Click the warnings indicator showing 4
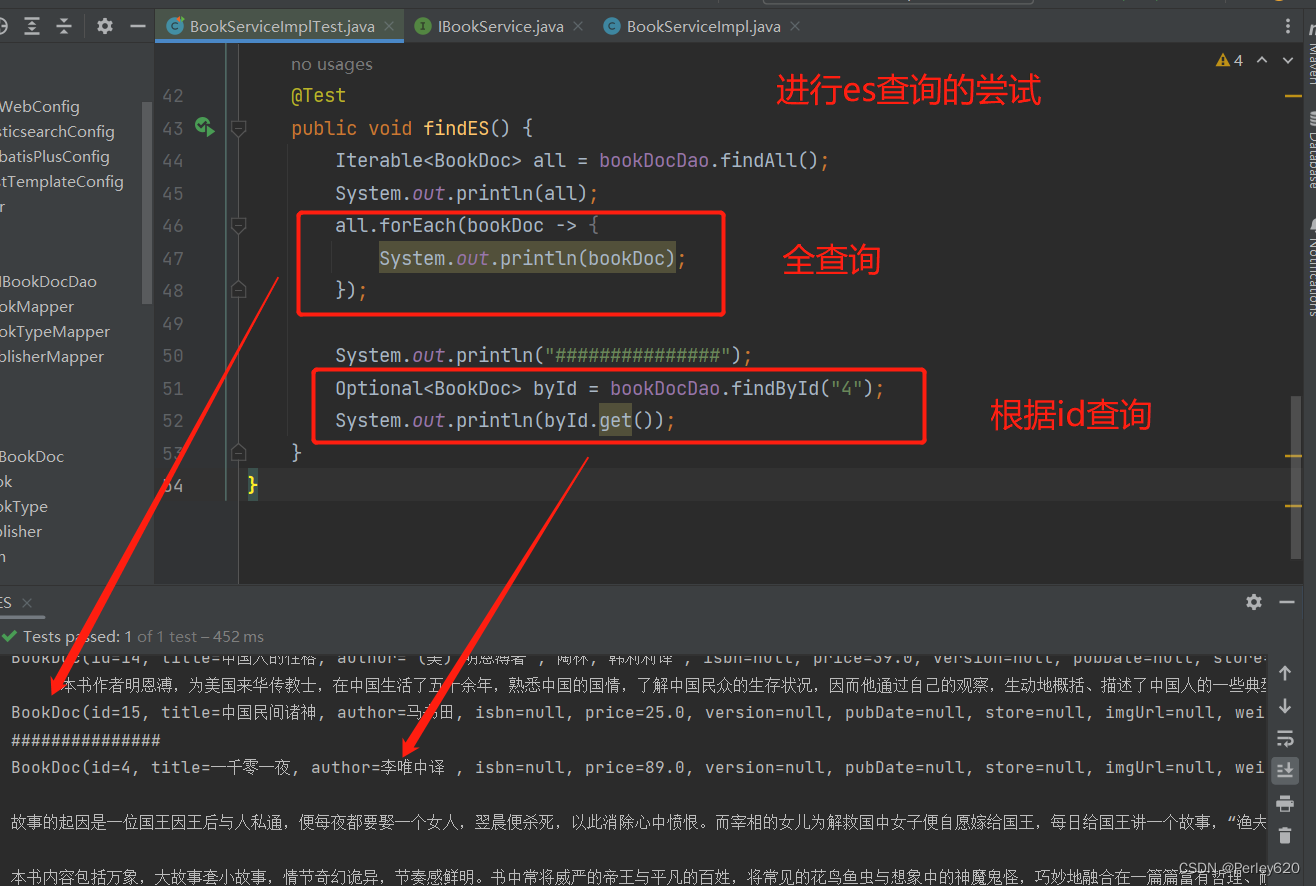Viewport: 1316px width, 886px height. coord(1229,61)
